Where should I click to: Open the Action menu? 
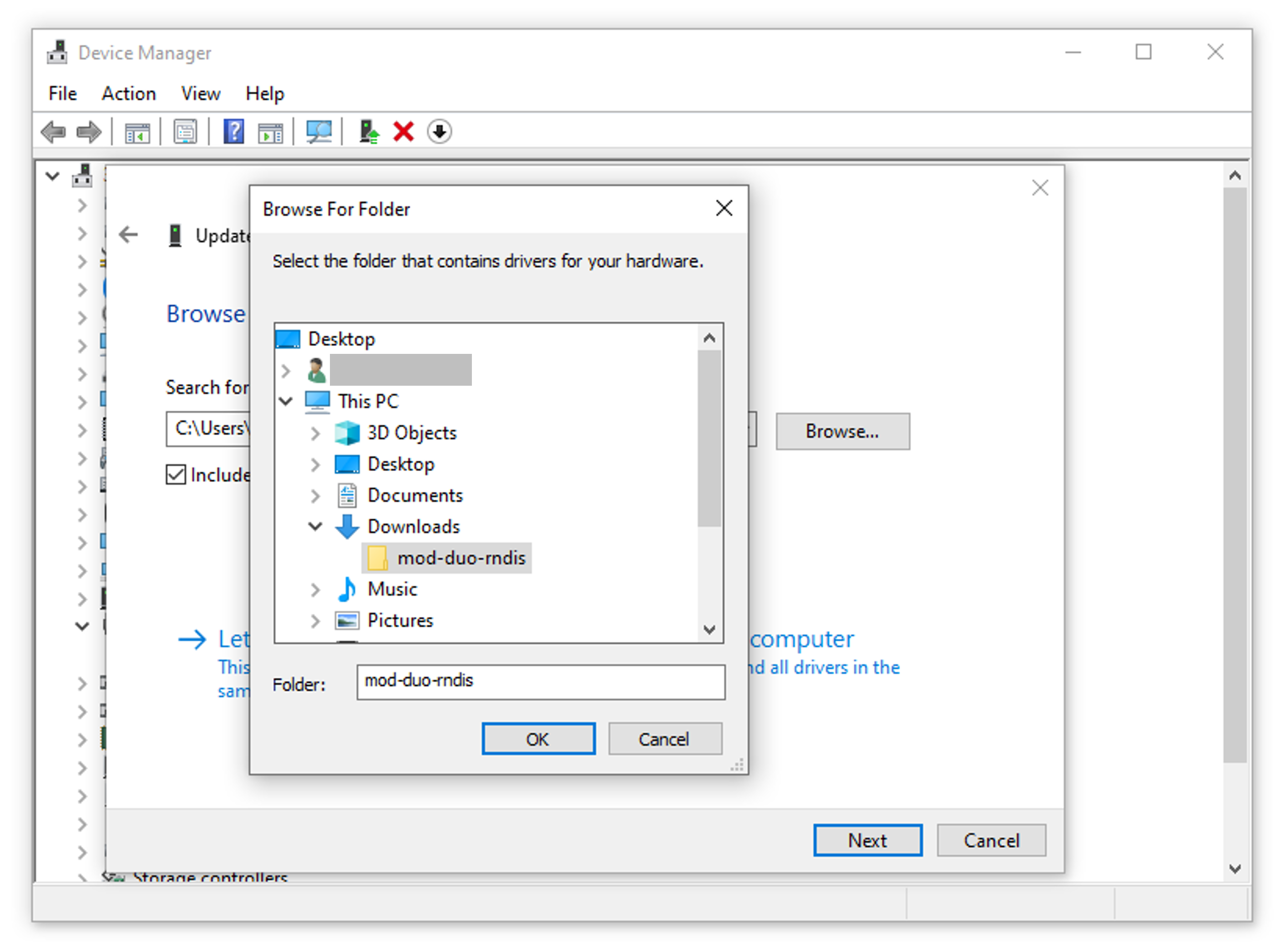[x=128, y=93]
